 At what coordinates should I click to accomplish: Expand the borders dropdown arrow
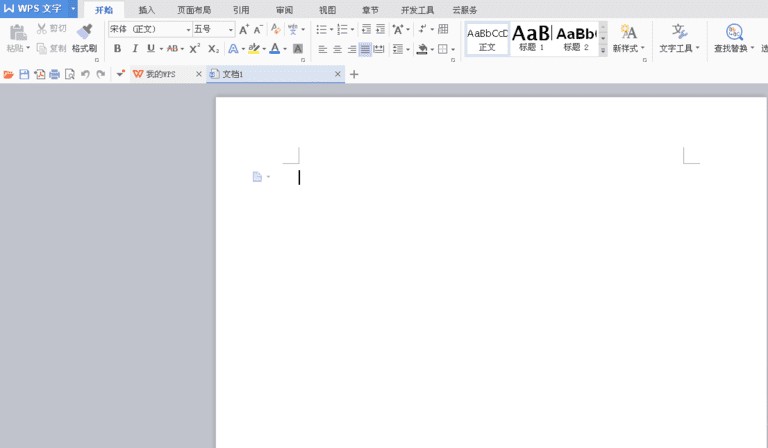[x=453, y=49]
